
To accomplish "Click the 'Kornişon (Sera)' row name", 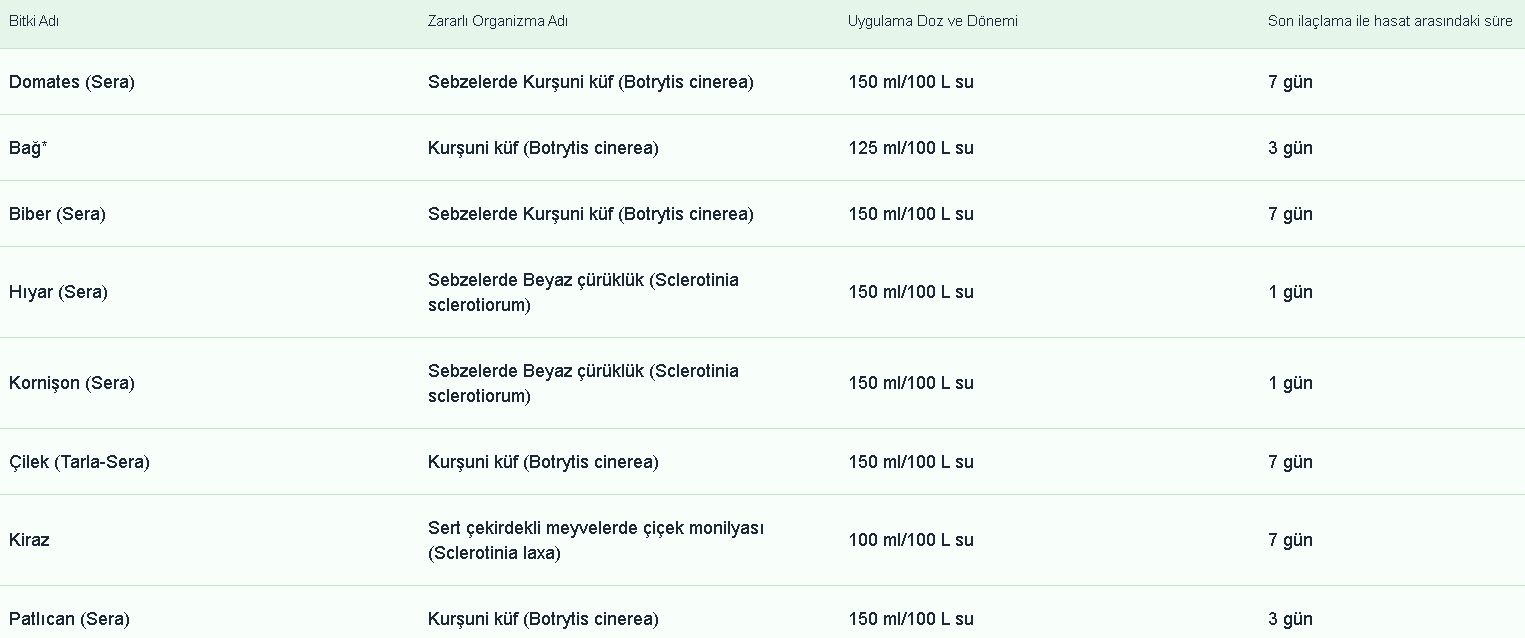I will [71, 383].
